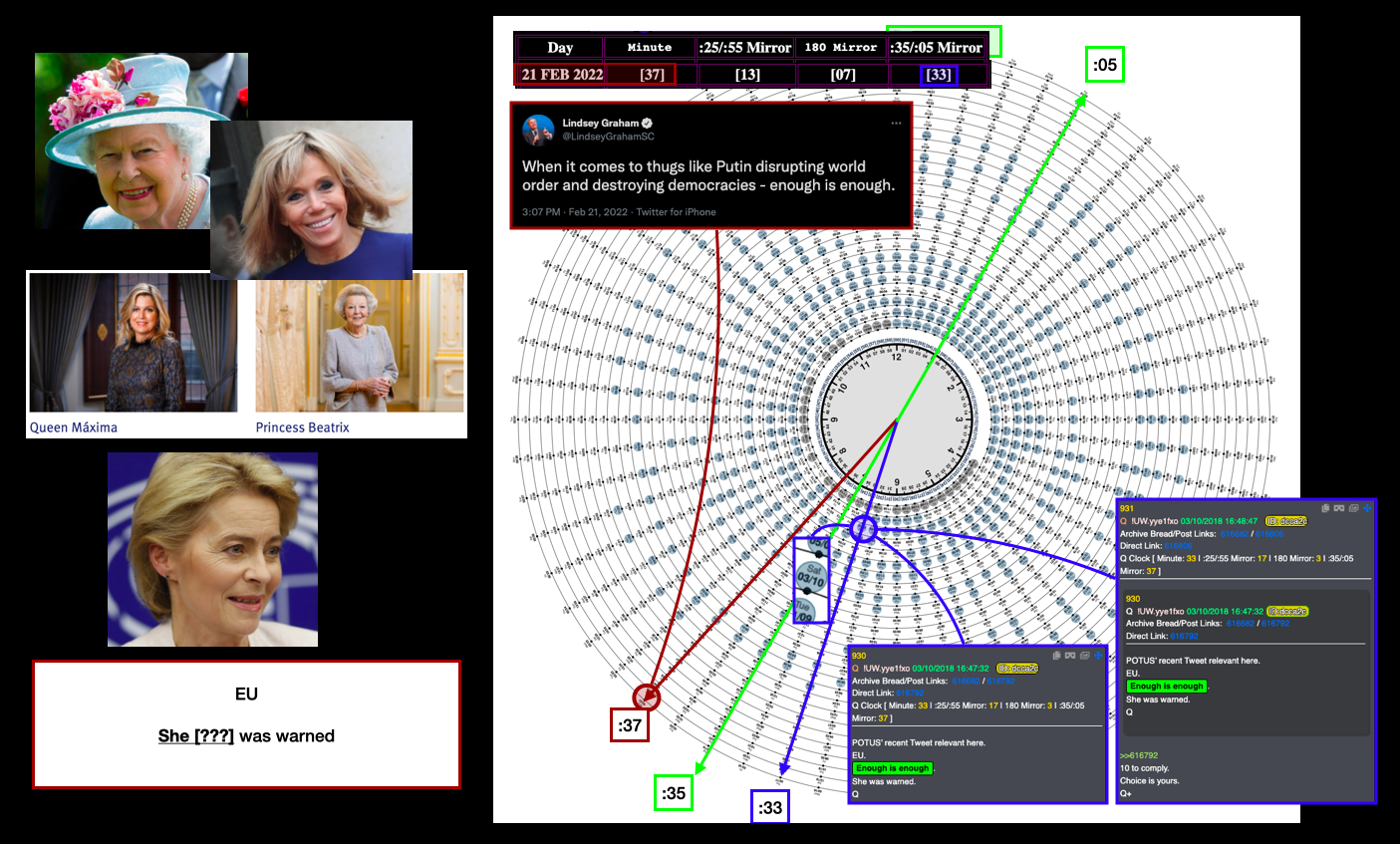Click the photo above the Queen Máxima caption
The height and width of the screenshot is (844, 1400).
(134, 344)
